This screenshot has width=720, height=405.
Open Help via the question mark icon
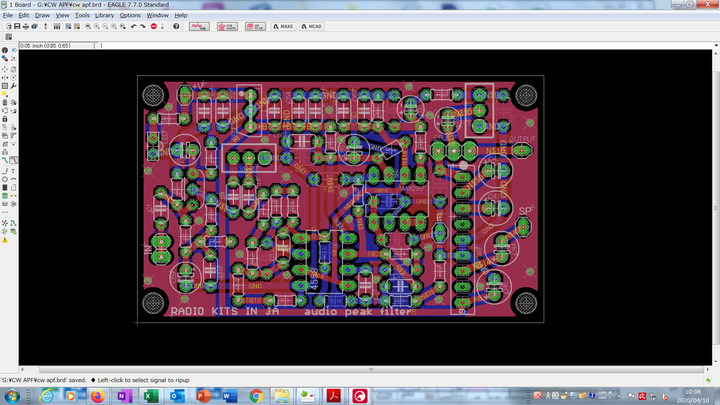[x=176, y=26]
